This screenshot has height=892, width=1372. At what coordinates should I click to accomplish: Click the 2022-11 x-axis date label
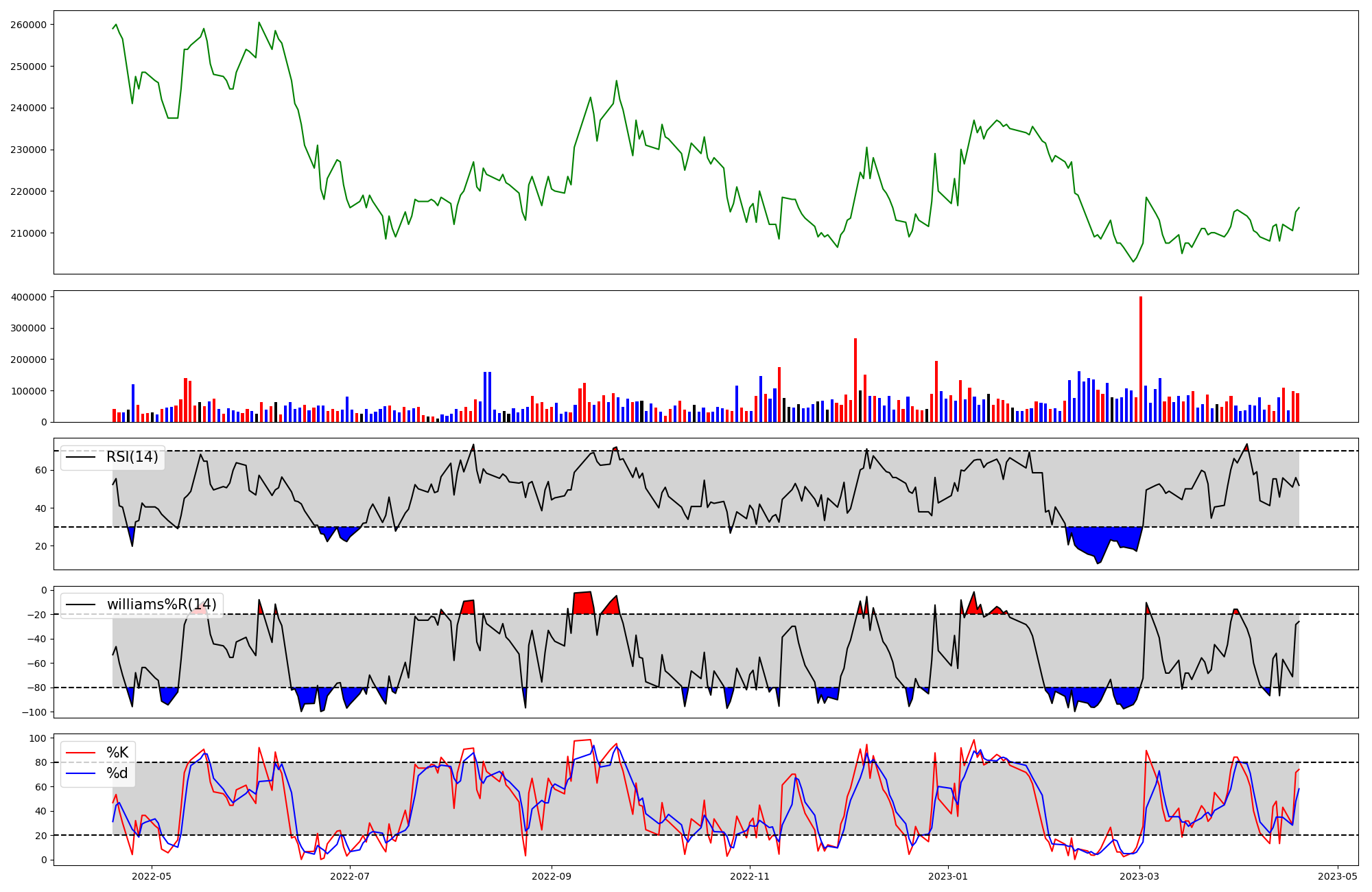(x=750, y=876)
